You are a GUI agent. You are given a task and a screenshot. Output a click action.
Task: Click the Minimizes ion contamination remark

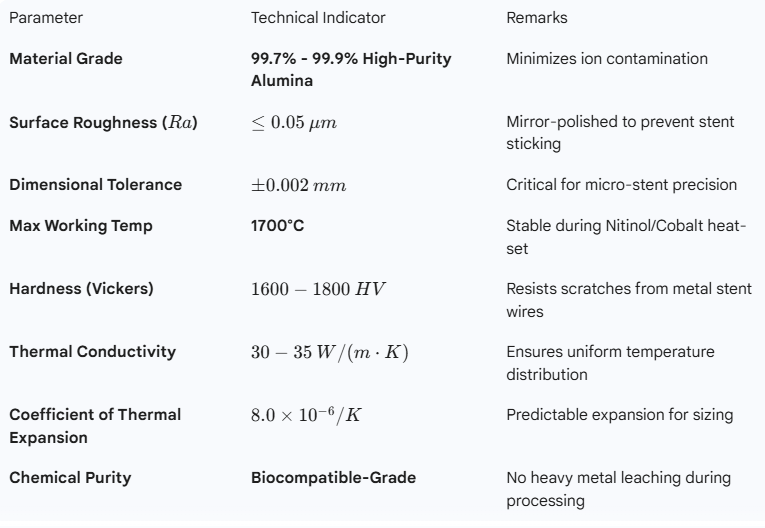pyautogui.click(x=608, y=59)
